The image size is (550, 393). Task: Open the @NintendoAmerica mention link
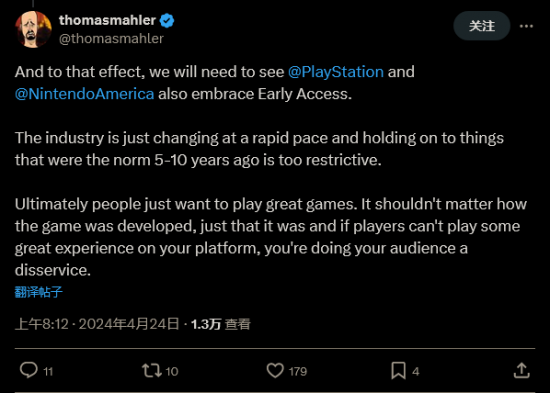(x=85, y=94)
